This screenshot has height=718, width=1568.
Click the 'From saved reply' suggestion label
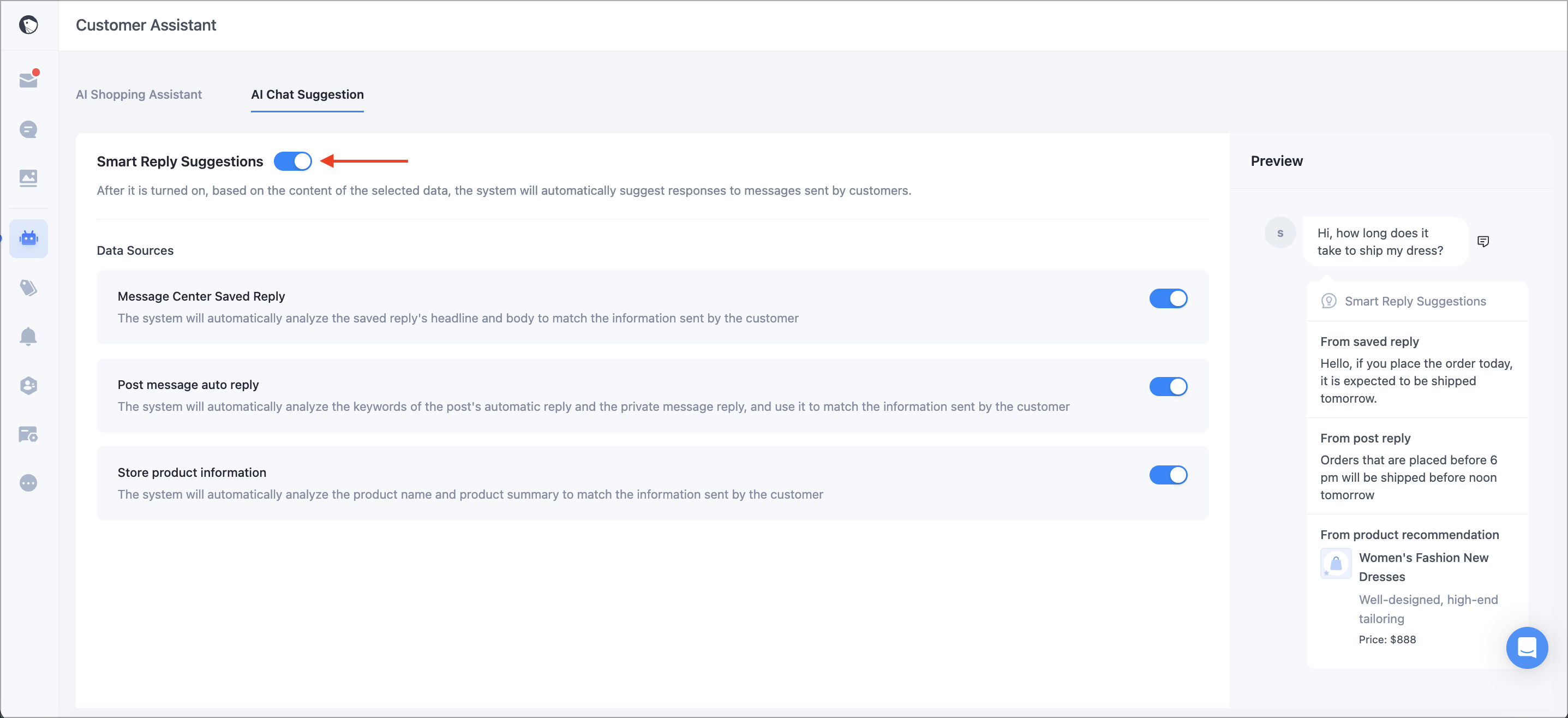click(x=1369, y=342)
